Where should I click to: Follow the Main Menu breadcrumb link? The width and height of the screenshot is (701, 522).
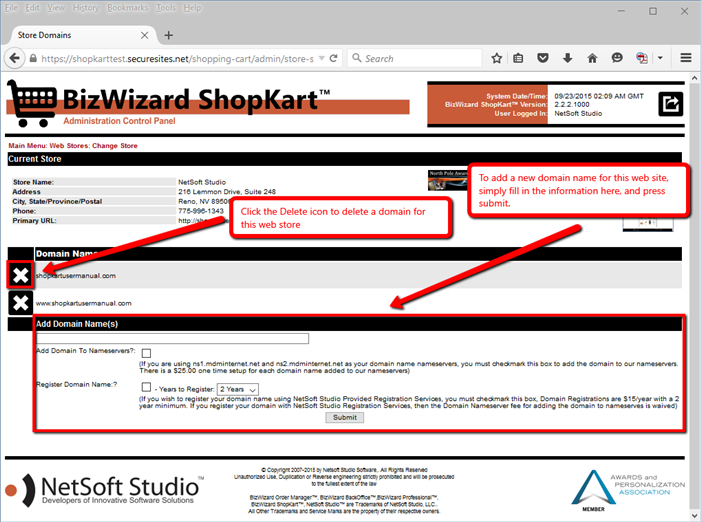coord(27,146)
